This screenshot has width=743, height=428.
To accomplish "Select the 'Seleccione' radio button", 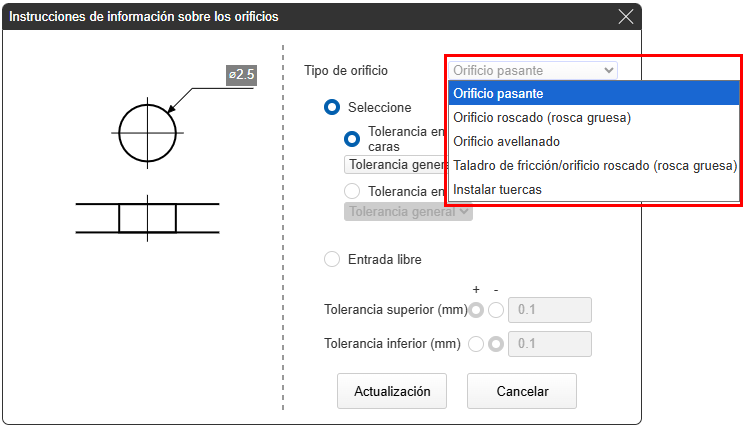I will (333, 107).
